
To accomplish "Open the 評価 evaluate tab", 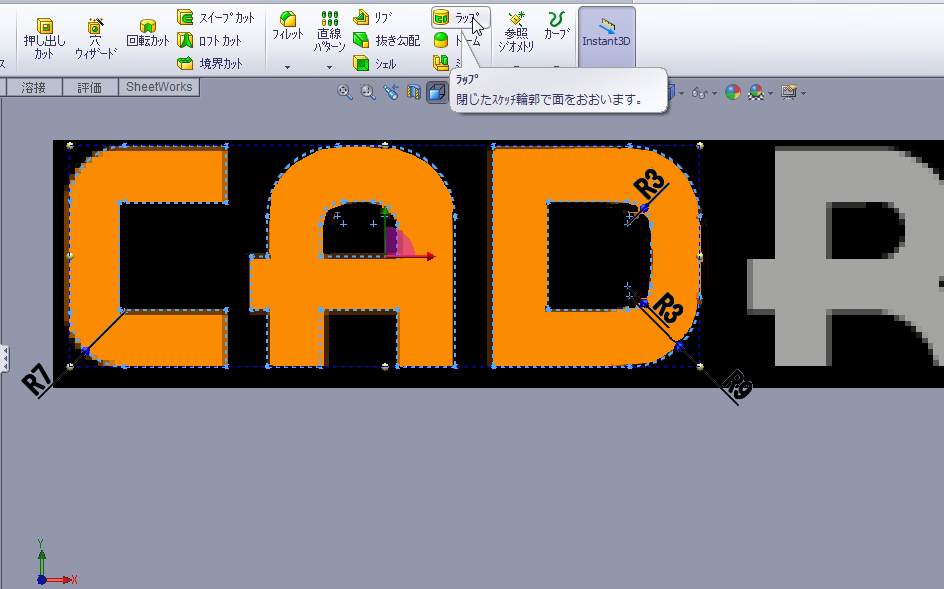I will pyautogui.click(x=90, y=87).
